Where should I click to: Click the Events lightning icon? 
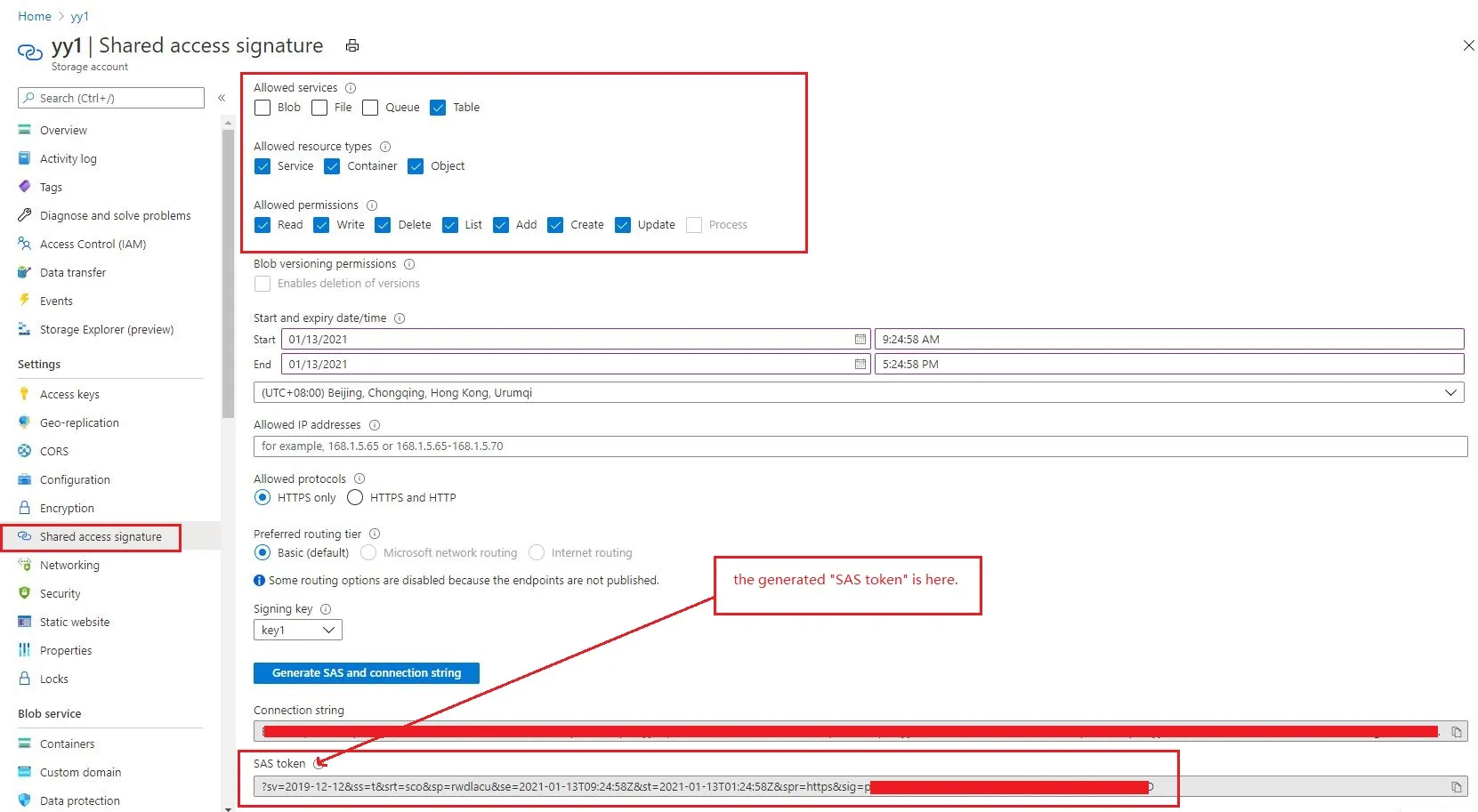click(x=25, y=301)
